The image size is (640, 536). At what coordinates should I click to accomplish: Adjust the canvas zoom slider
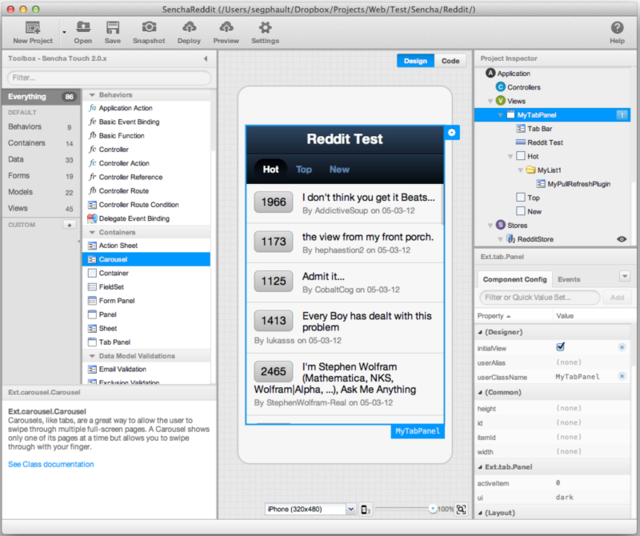(433, 509)
